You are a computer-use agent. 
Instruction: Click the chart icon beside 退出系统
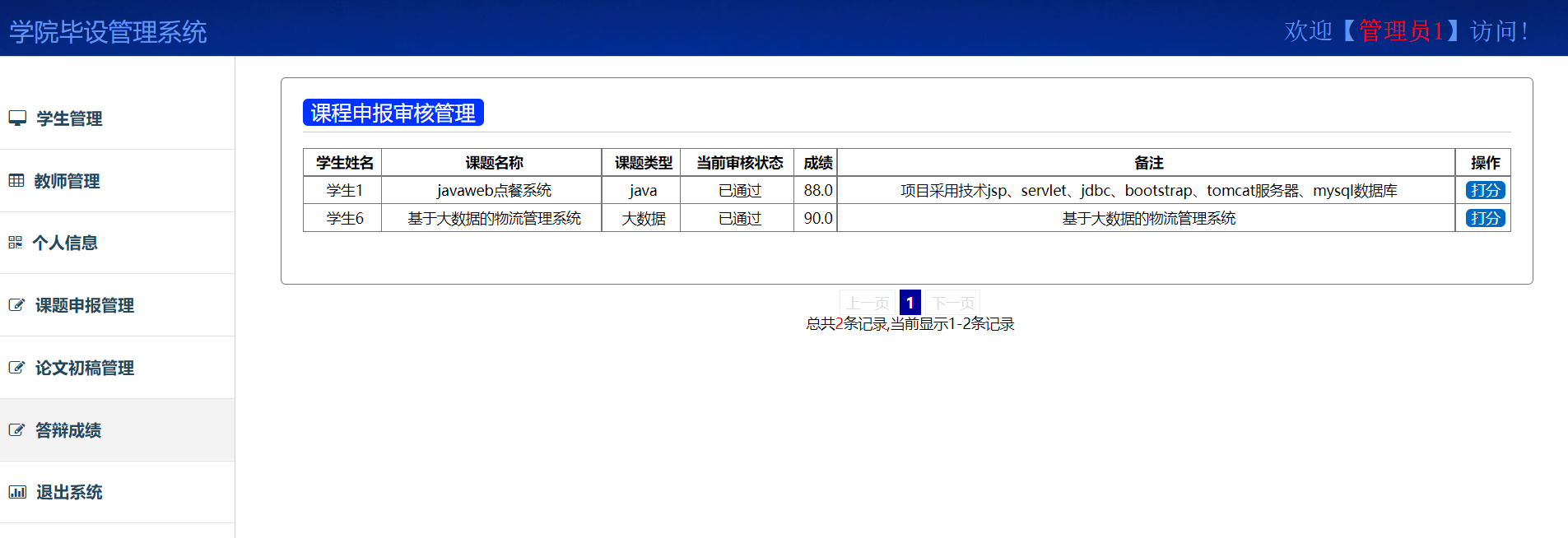click(x=17, y=492)
